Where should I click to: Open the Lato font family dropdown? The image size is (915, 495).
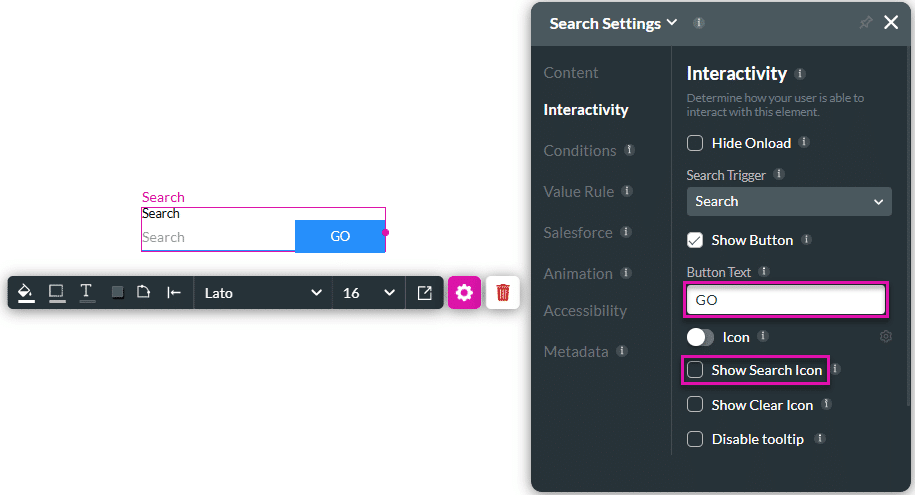tap(263, 292)
